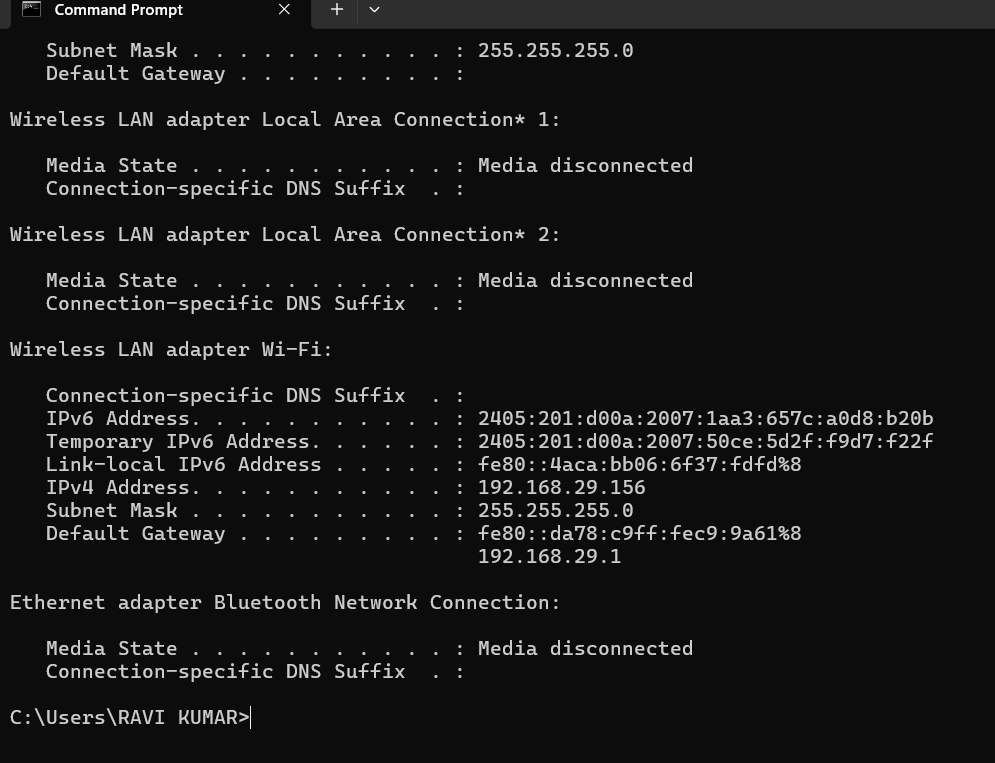Click the IPv6 Address starting with 2405
This screenshot has width=995, height=763.
[x=705, y=418]
